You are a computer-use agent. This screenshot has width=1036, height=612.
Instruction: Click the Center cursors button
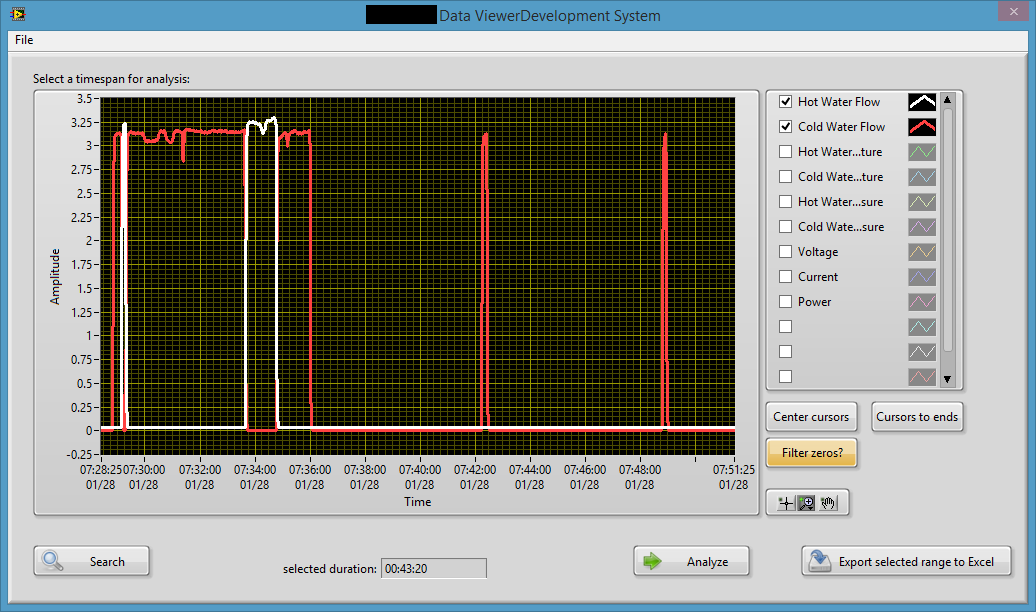(x=811, y=417)
